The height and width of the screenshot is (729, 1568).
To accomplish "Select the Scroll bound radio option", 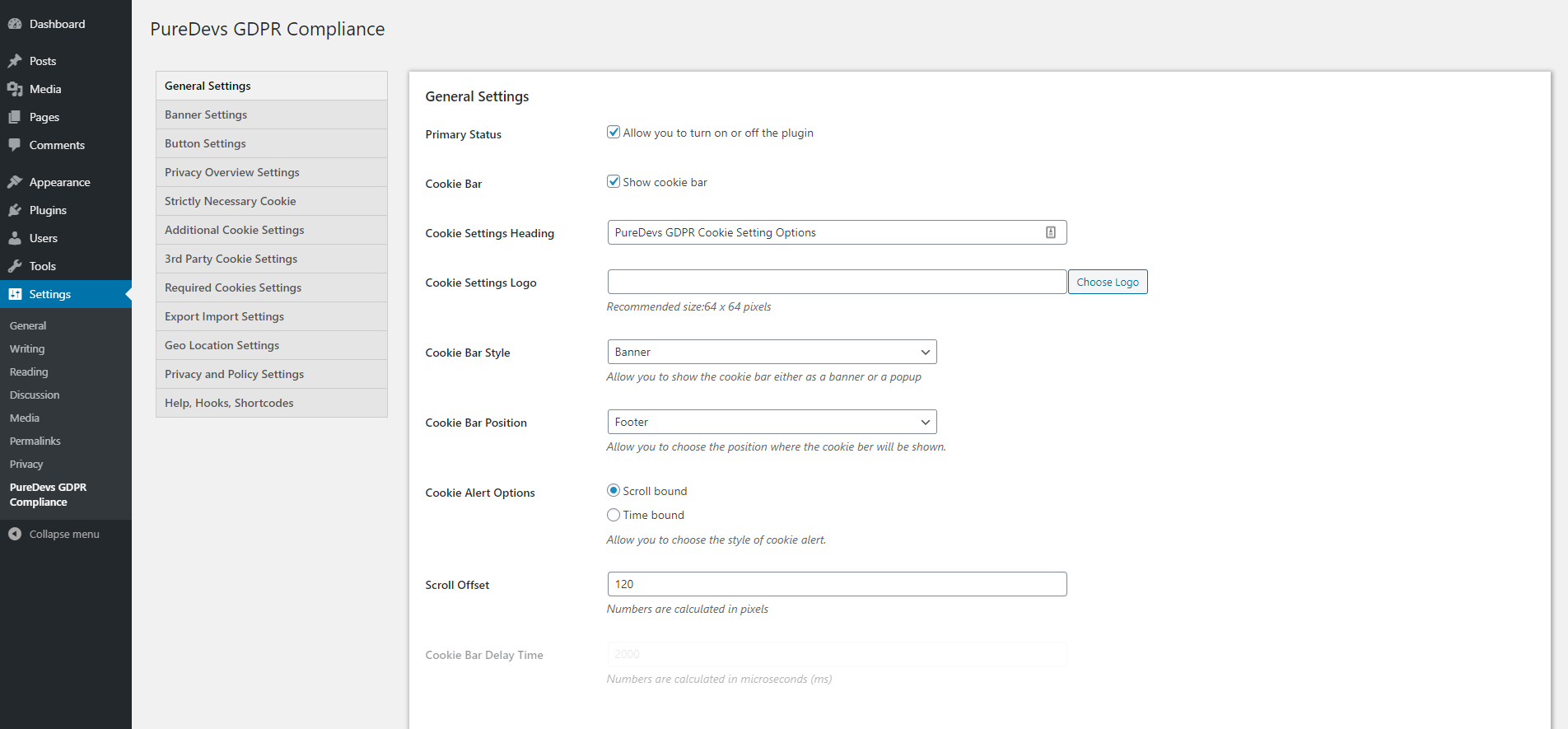I will [x=614, y=490].
